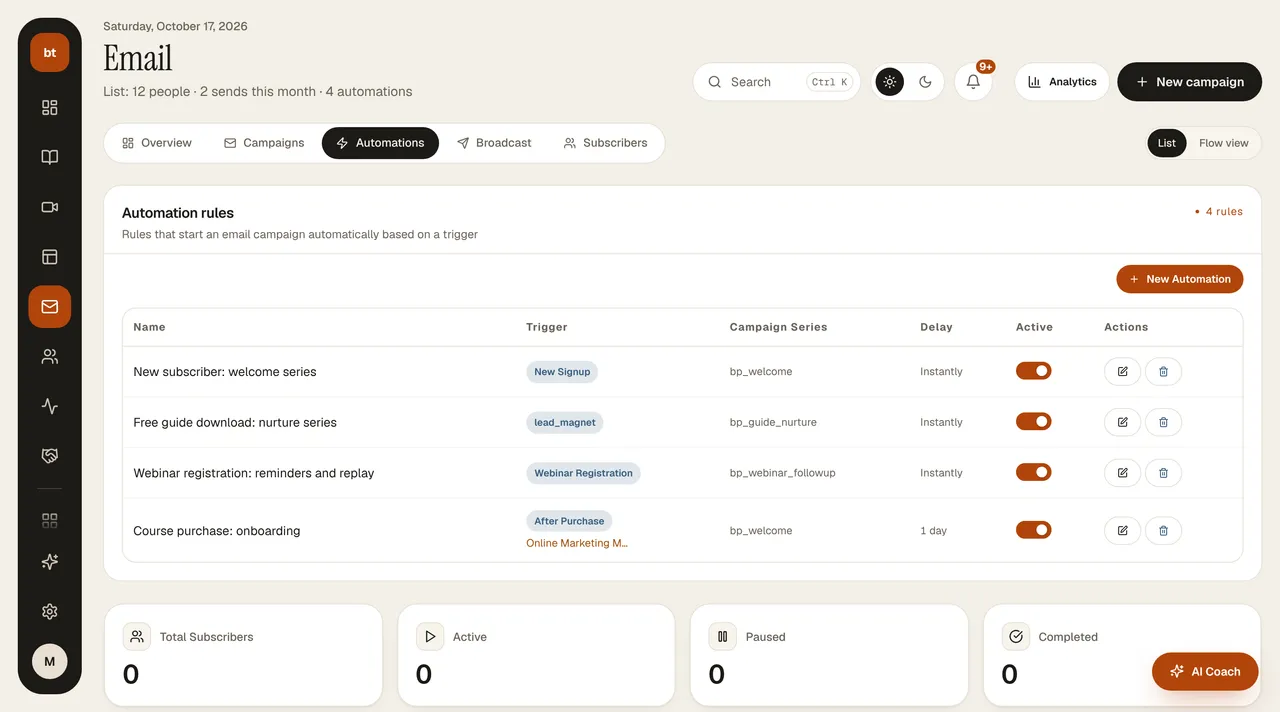Click the After Purchase trigger badge
Screen dimensions: 1280x712
[x=569, y=521]
